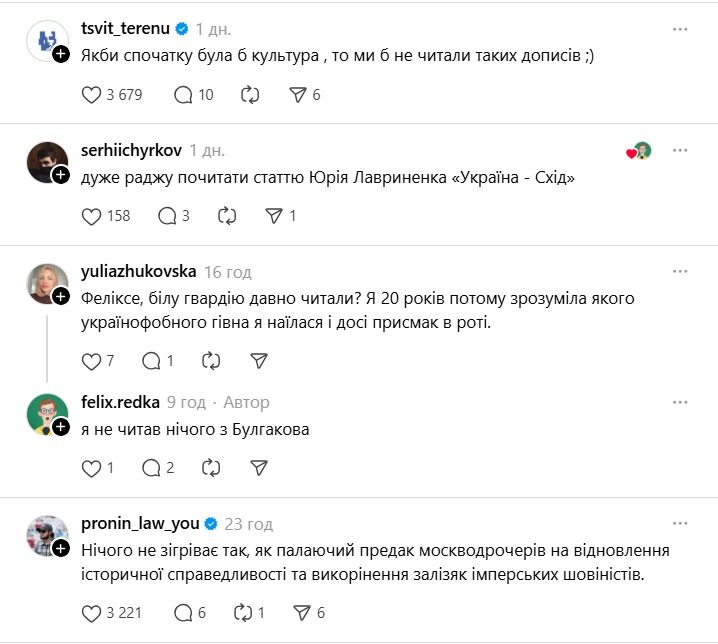
Task: Open yuliazhukovska's profile link
Action: coord(137,272)
